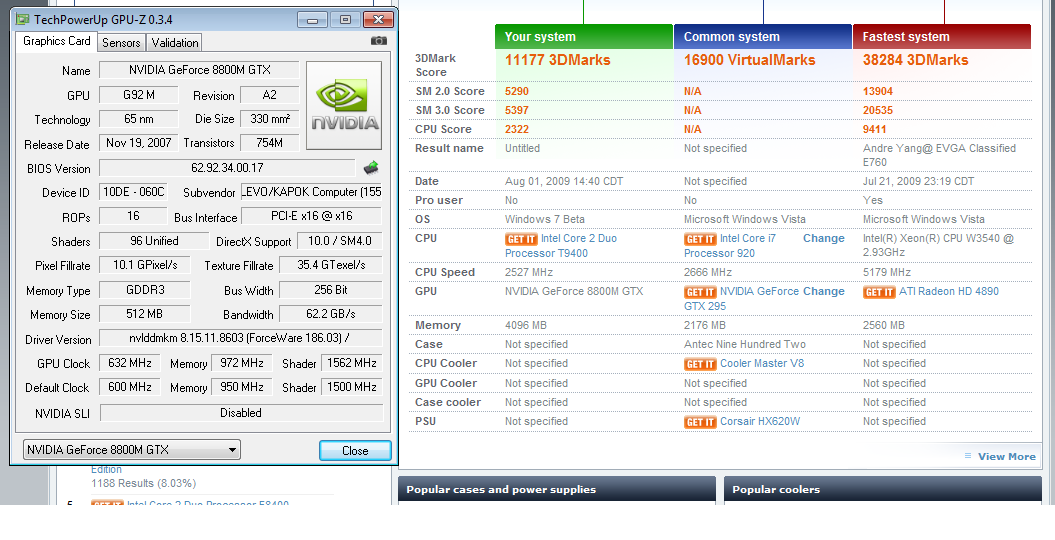Click GET IT badge beside Cooler Master V8
This screenshot has width=1055, height=540.
[x=700, y=364]
